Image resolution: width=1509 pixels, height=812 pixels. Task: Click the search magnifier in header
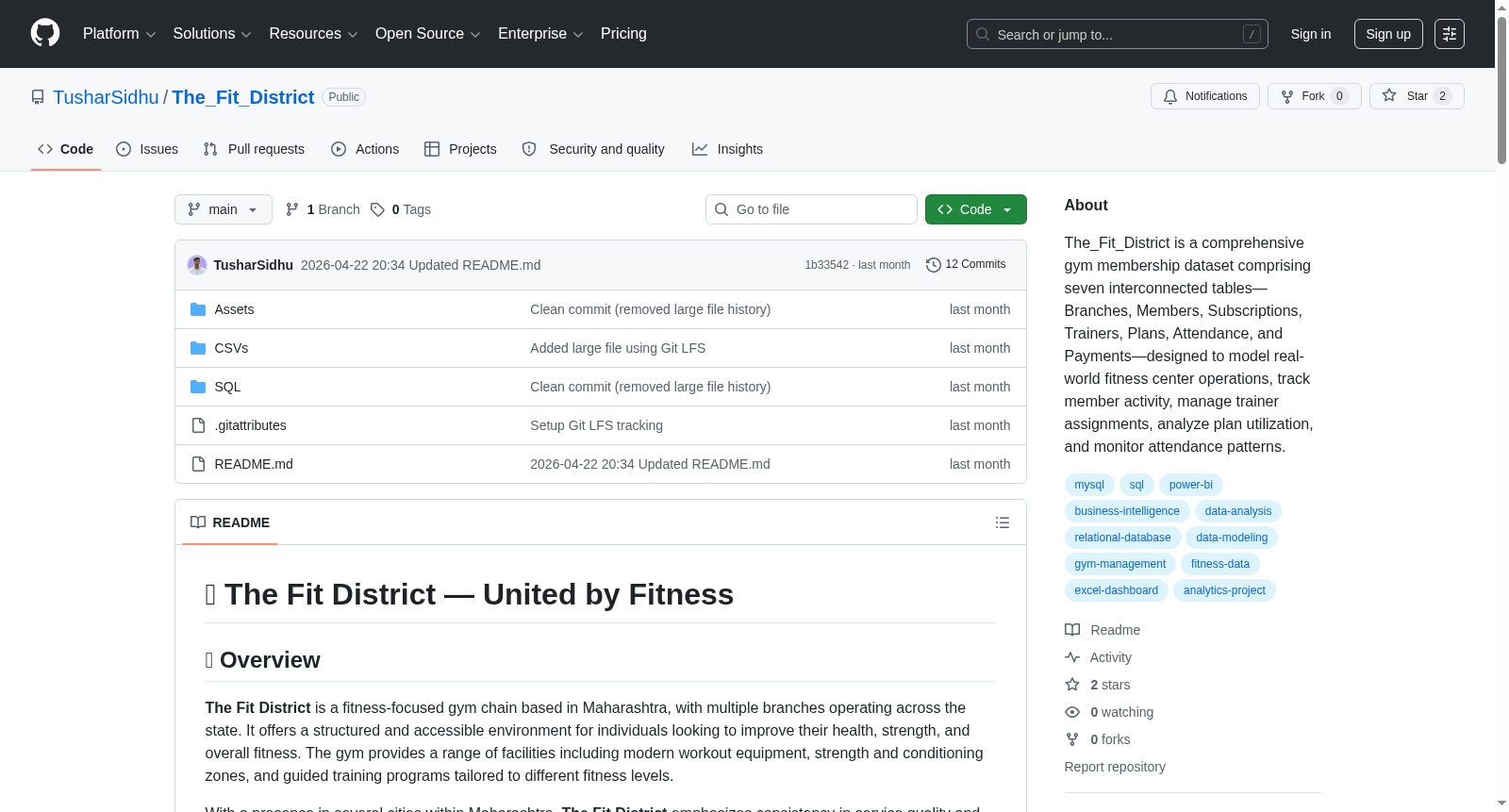click(x=983, y=34)
